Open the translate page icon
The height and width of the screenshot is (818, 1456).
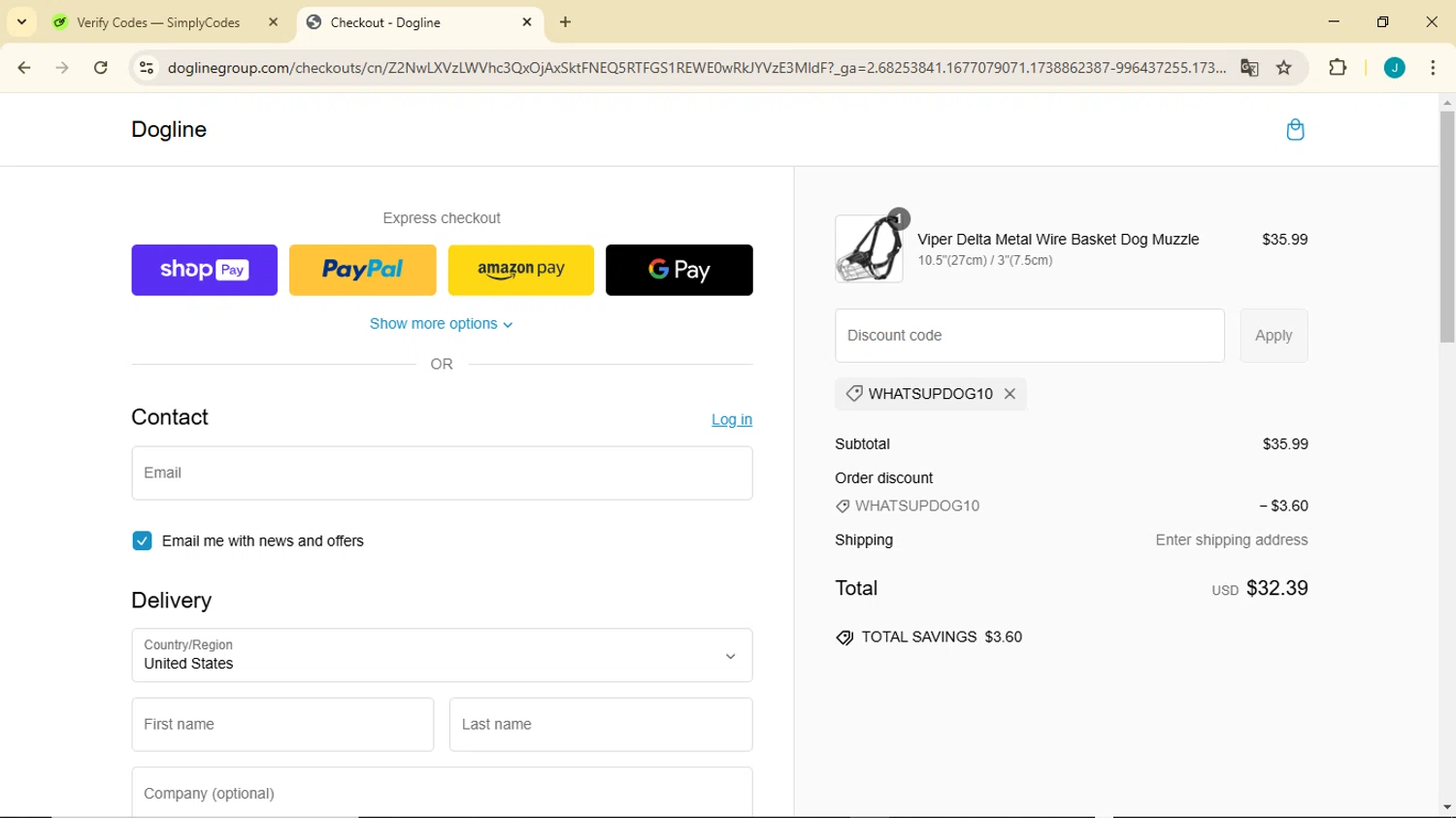[1249, 68]
